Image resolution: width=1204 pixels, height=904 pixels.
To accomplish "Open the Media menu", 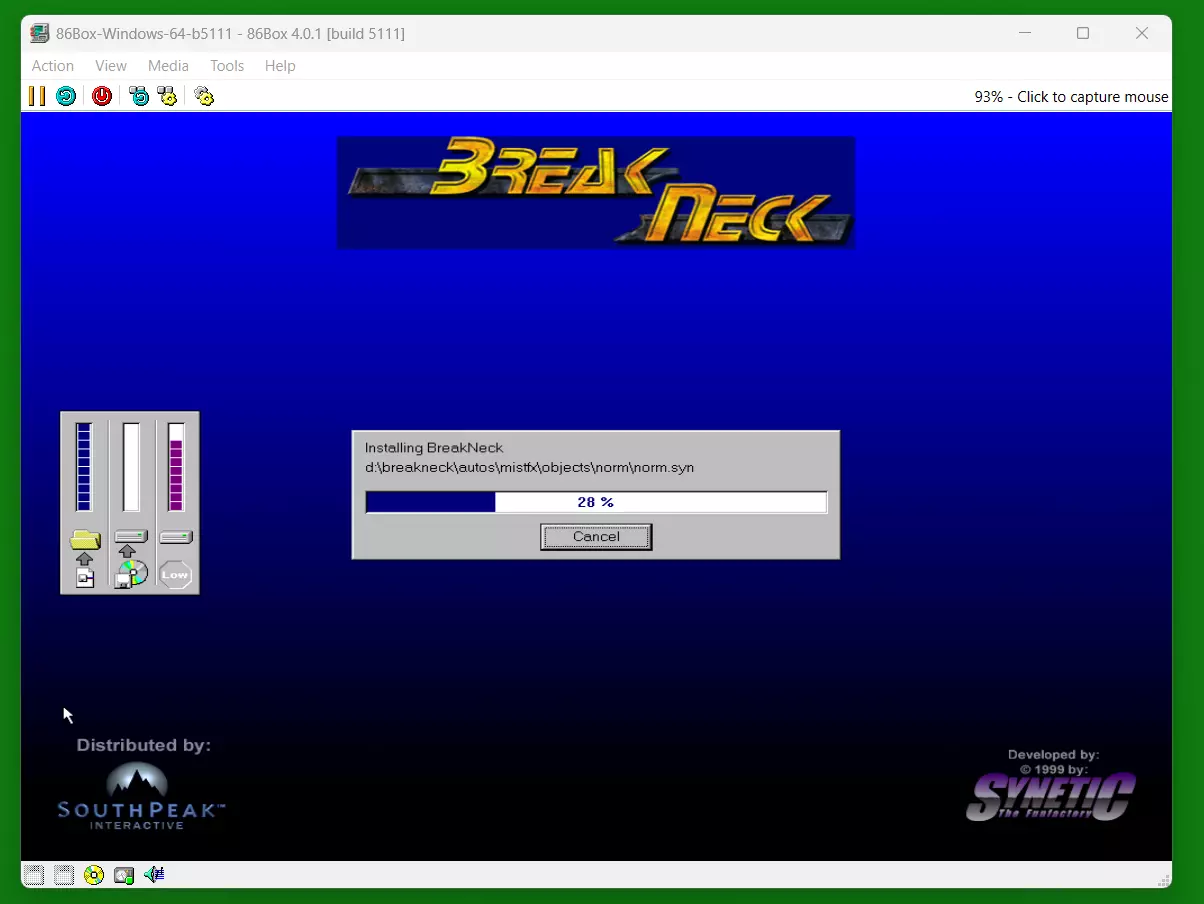I will (168, 66).
